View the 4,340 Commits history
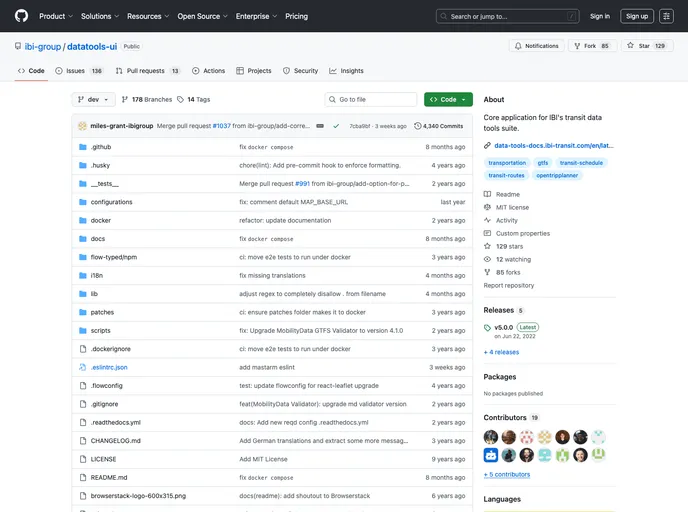Screen dimensions: 688x512 pyautogui.click(x=439, y=126)
